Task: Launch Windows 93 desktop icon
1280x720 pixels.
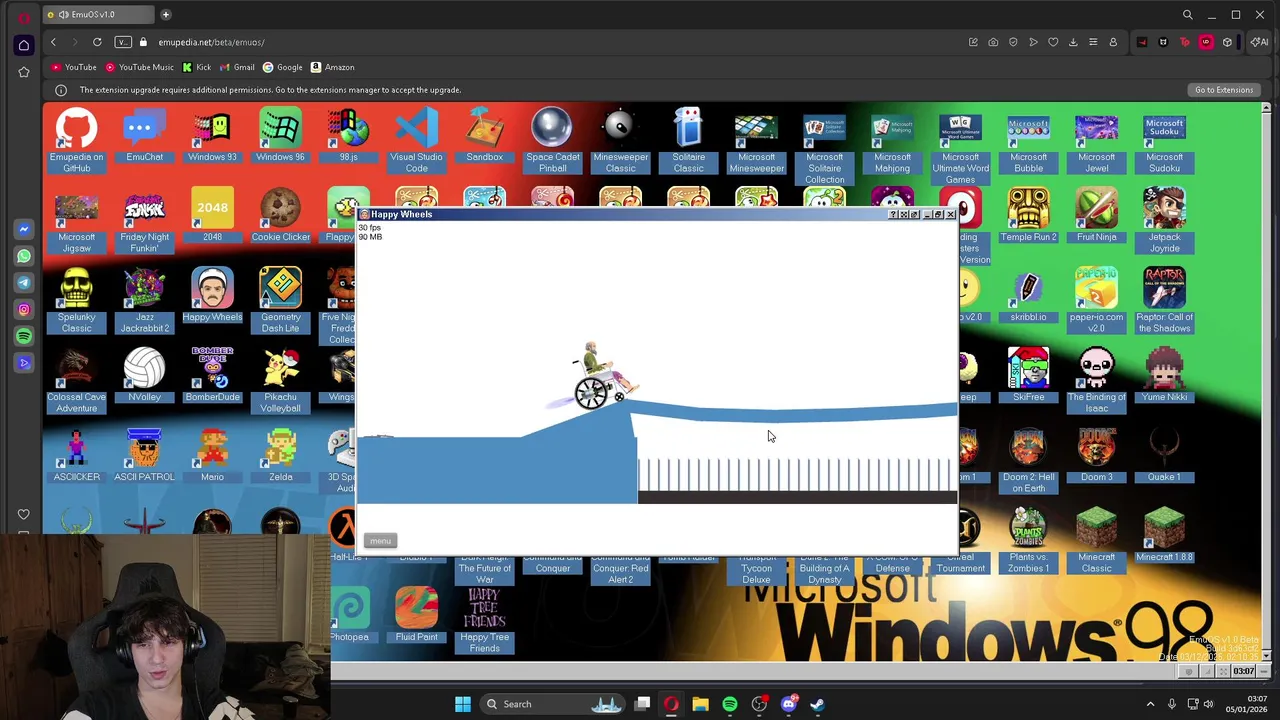Action: [212, 135]
